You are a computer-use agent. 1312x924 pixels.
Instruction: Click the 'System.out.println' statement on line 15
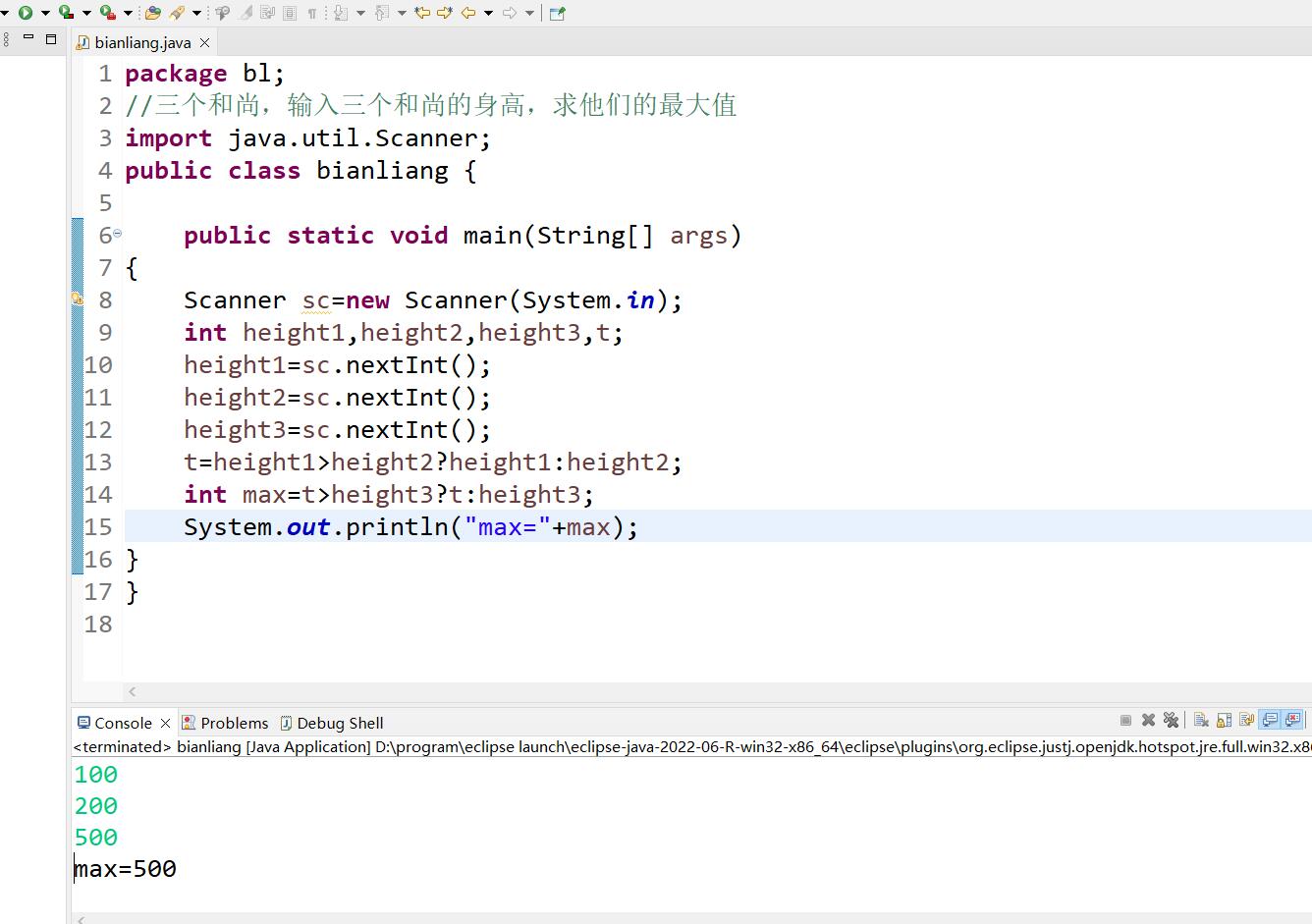[411, 527]
